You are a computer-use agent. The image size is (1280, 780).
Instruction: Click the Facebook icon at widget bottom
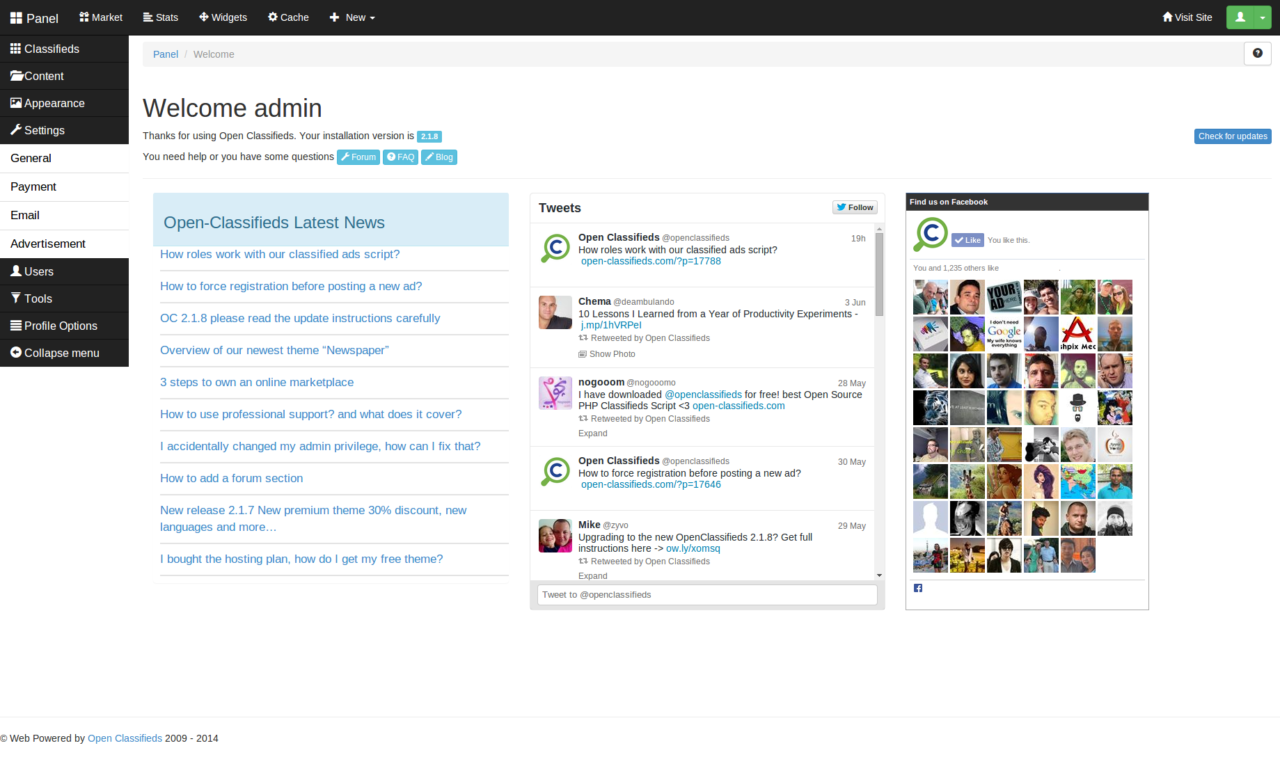(918, 588)
